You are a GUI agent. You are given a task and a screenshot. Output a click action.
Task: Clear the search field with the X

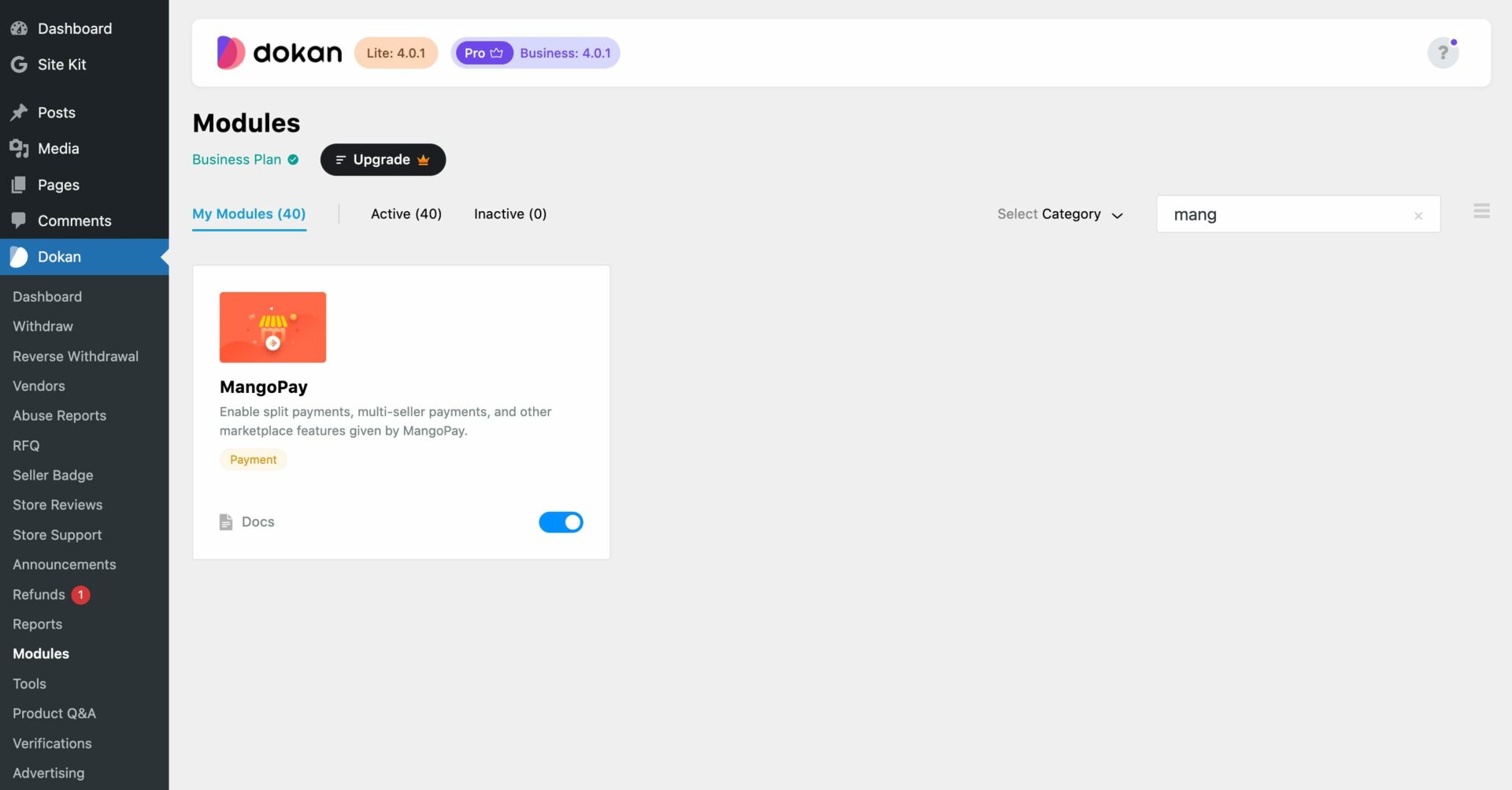(1418, 215)
